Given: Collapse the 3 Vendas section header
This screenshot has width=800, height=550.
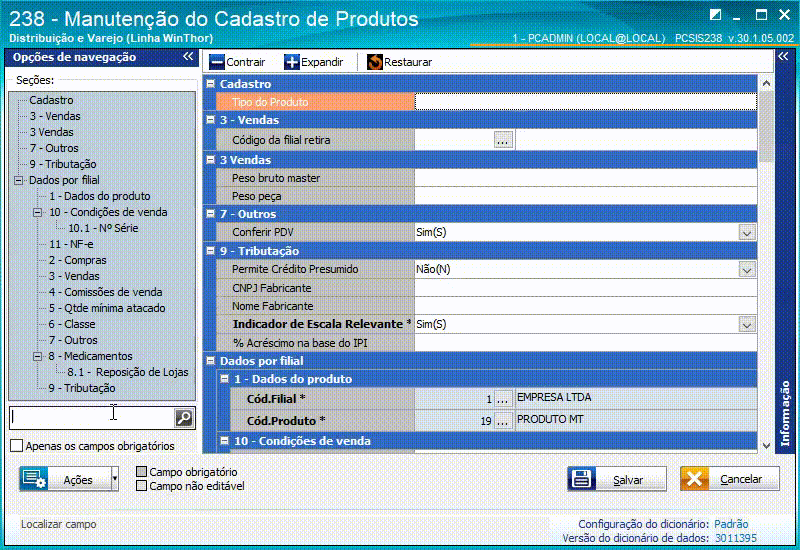Looking at the screenshot, I should (x=210, y=160).
